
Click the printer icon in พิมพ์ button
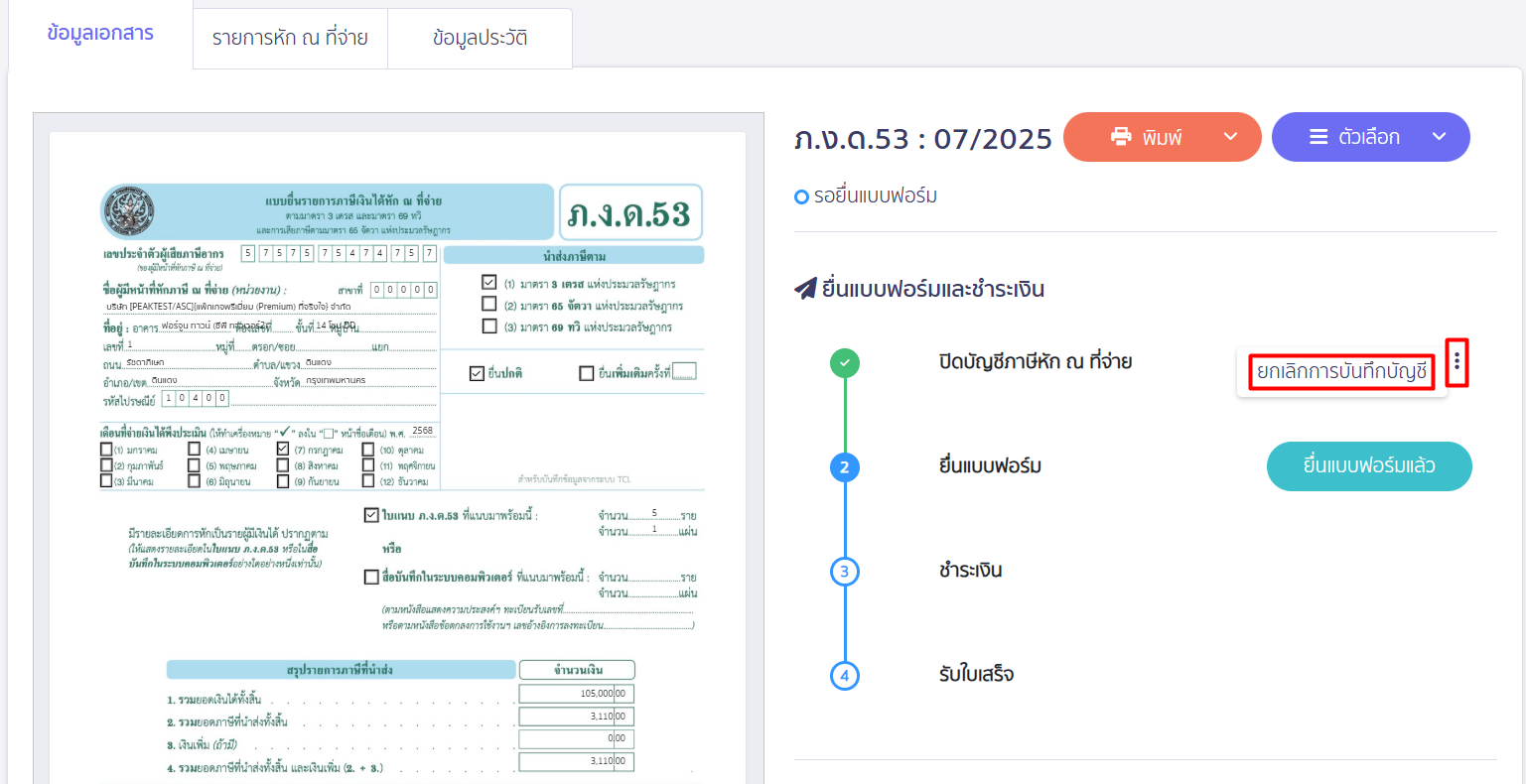(x=1121, y=137)
